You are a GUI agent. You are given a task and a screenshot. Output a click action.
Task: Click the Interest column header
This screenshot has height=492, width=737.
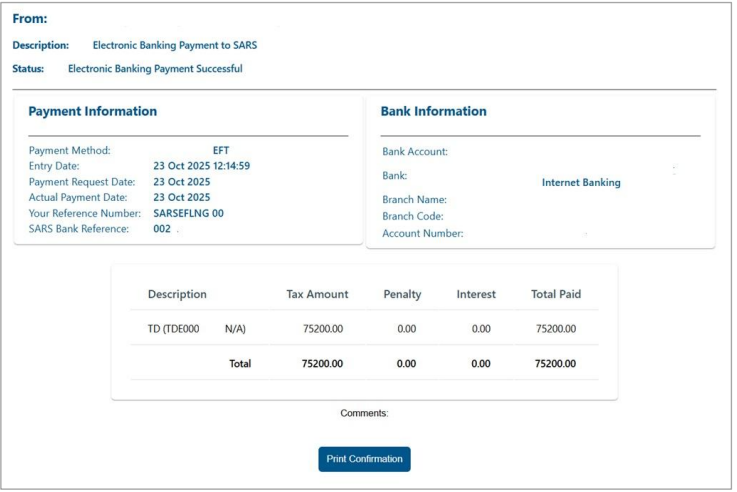point(476,294)
